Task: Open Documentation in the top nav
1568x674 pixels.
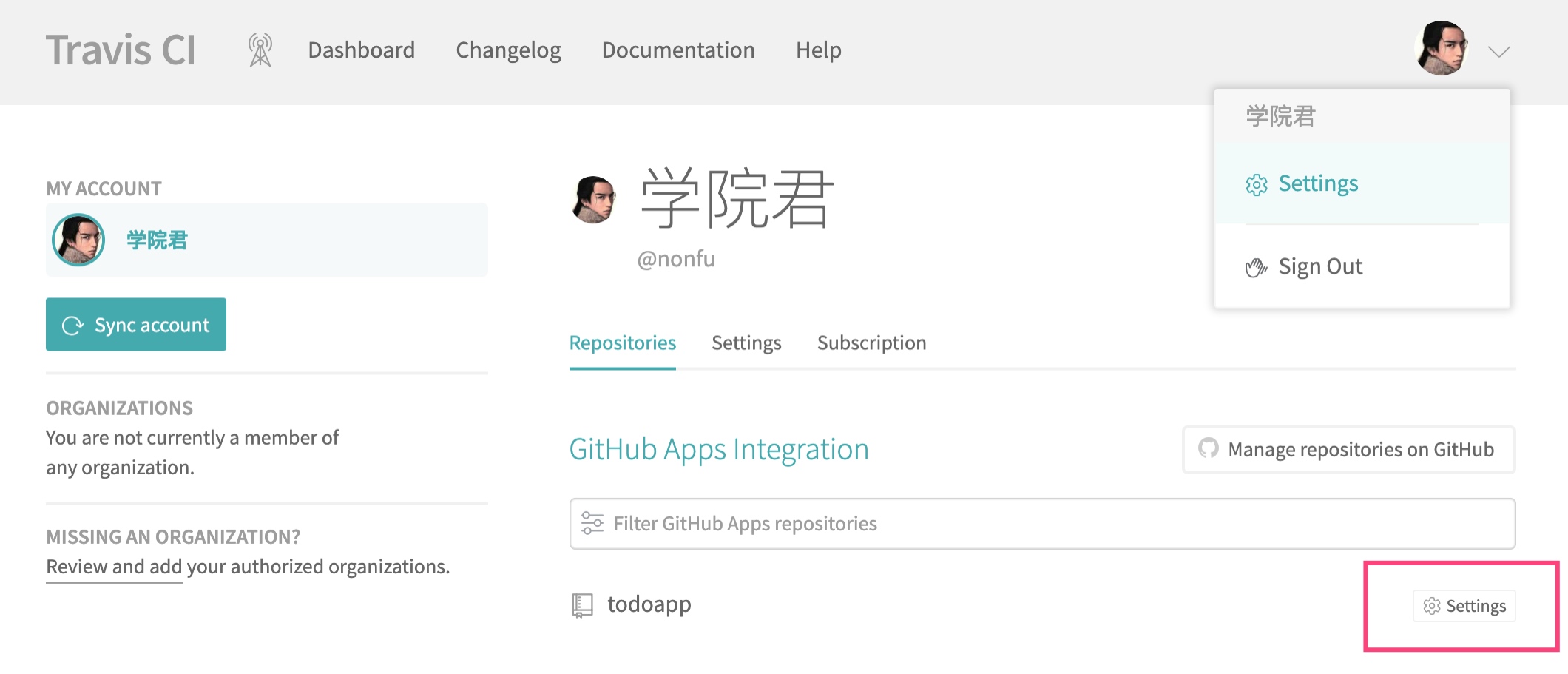Action: point(678,50)
